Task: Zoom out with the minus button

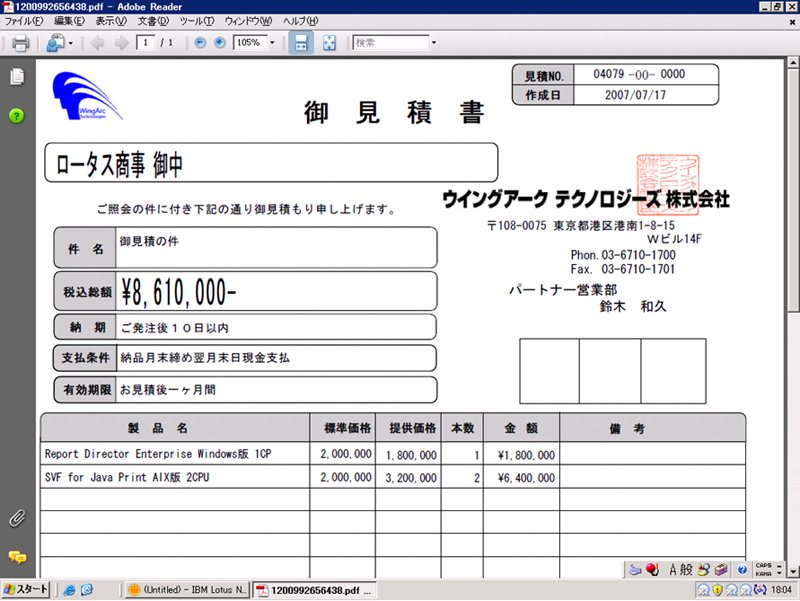Action: (201, 42)
